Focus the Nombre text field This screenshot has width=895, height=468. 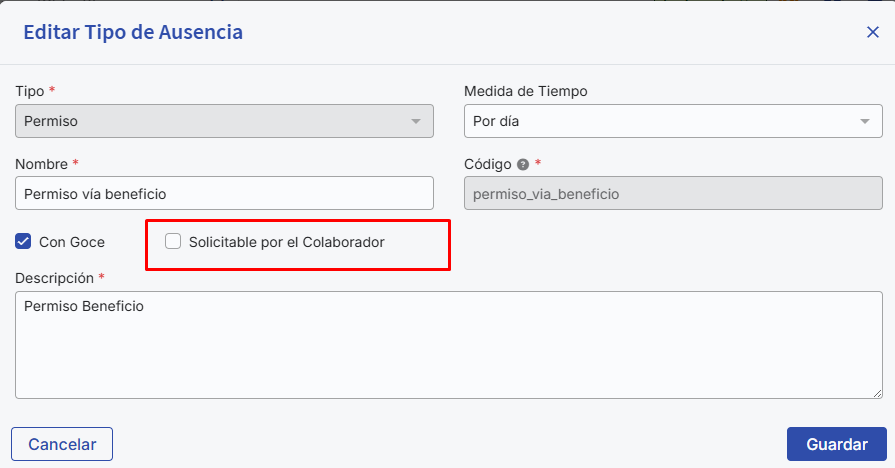tap(225, 193)
